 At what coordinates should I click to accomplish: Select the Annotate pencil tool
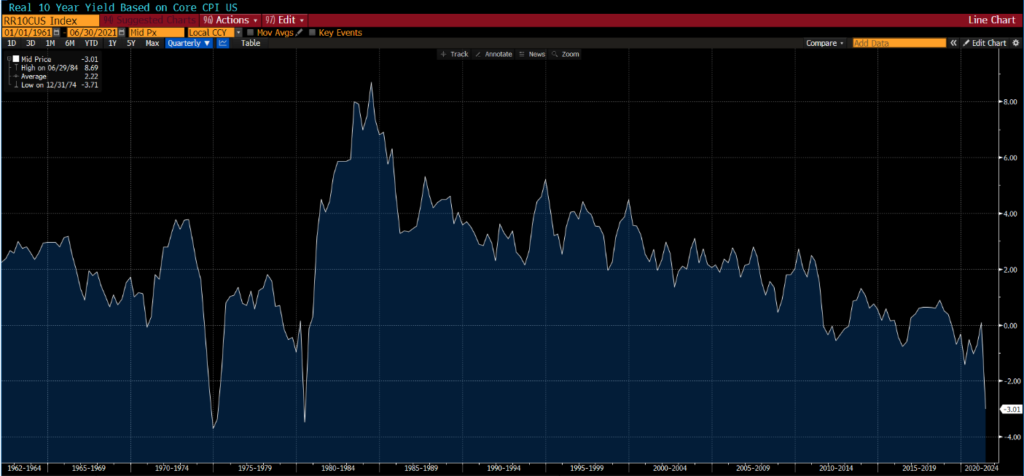point(495,54)
